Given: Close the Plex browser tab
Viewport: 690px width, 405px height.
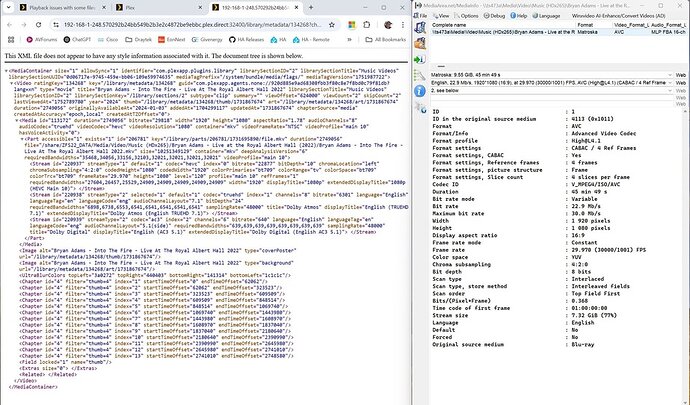Looking at the screenshot, I should [200, 7].
